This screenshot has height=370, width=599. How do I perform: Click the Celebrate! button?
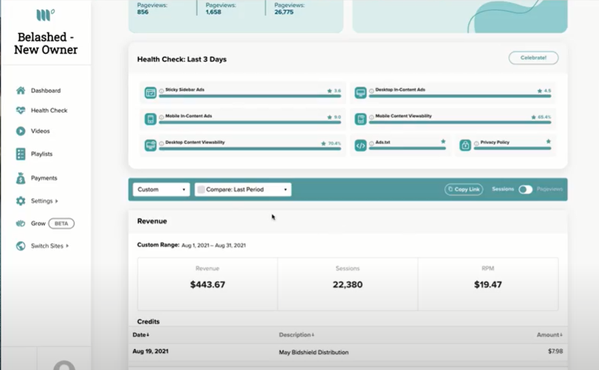point(533,58)
